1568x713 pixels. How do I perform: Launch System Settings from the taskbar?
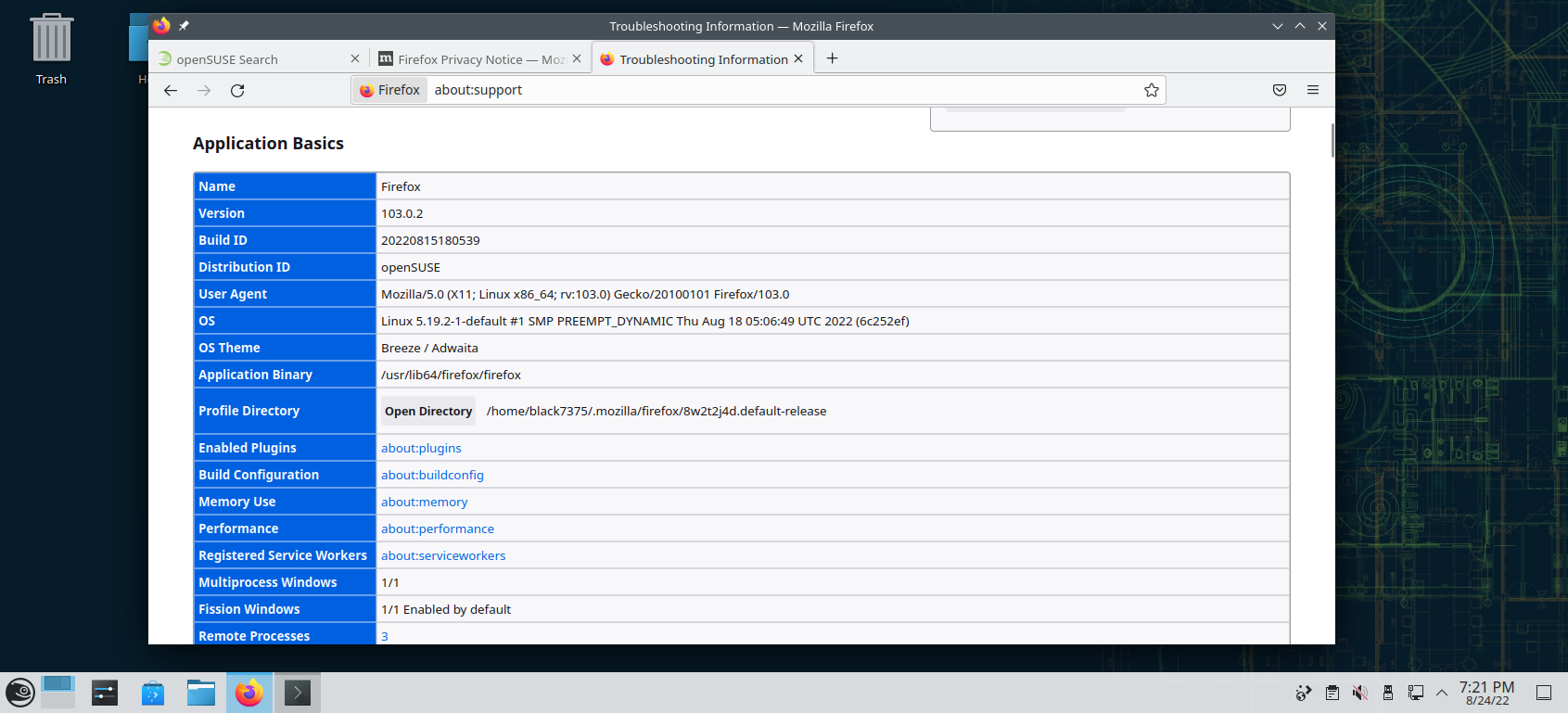click(105, 693)
